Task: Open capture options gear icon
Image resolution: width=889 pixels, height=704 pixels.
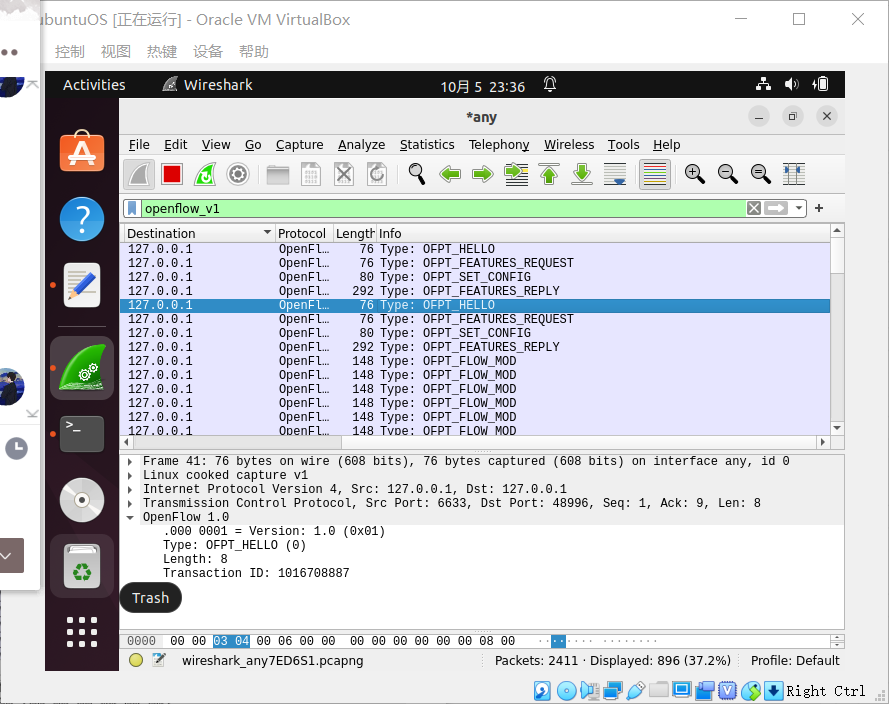Action: 237,174
